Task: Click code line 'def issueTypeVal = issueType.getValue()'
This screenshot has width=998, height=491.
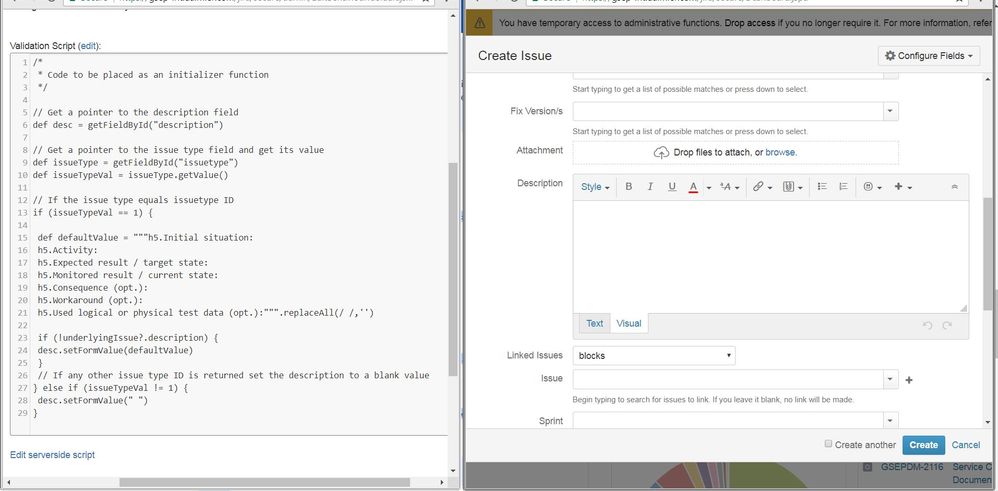Action: [x=130, y=175]
